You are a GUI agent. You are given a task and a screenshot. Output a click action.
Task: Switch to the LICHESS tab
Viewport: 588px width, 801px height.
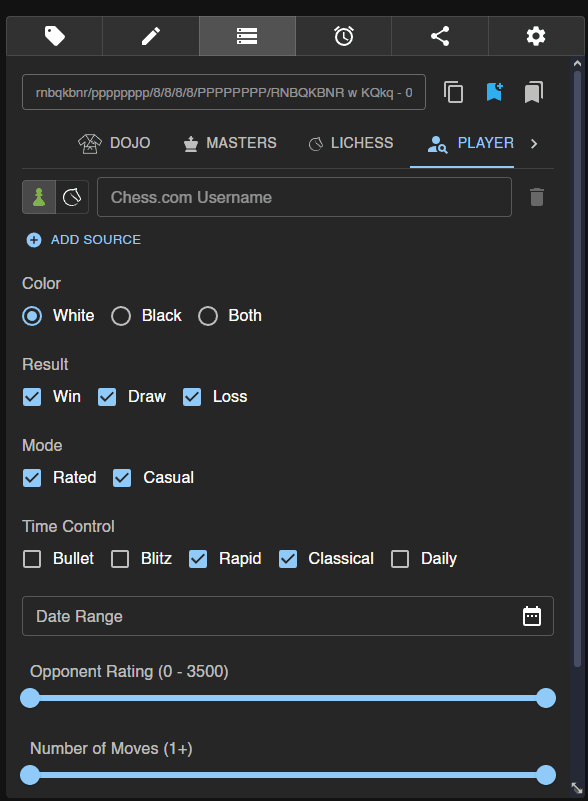[351, 143]
